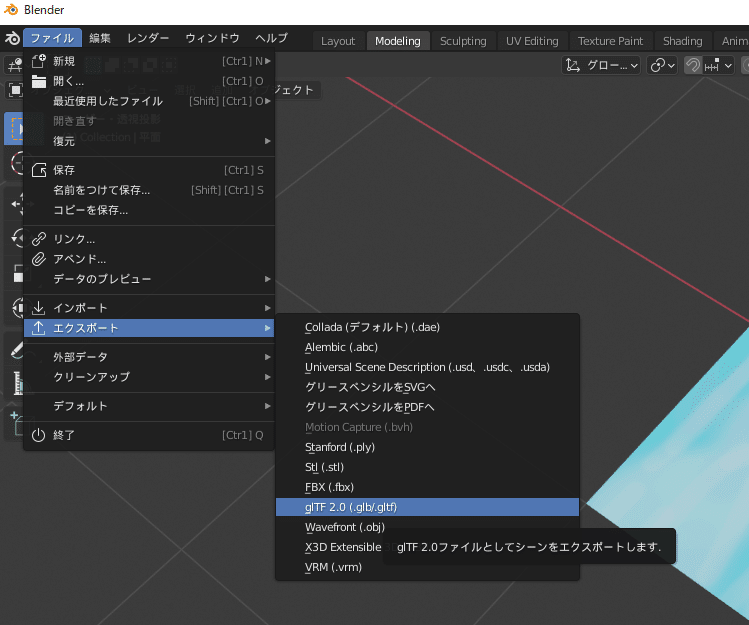
Task: Export as Stanford (.ply)
Action: coord(428,447)
